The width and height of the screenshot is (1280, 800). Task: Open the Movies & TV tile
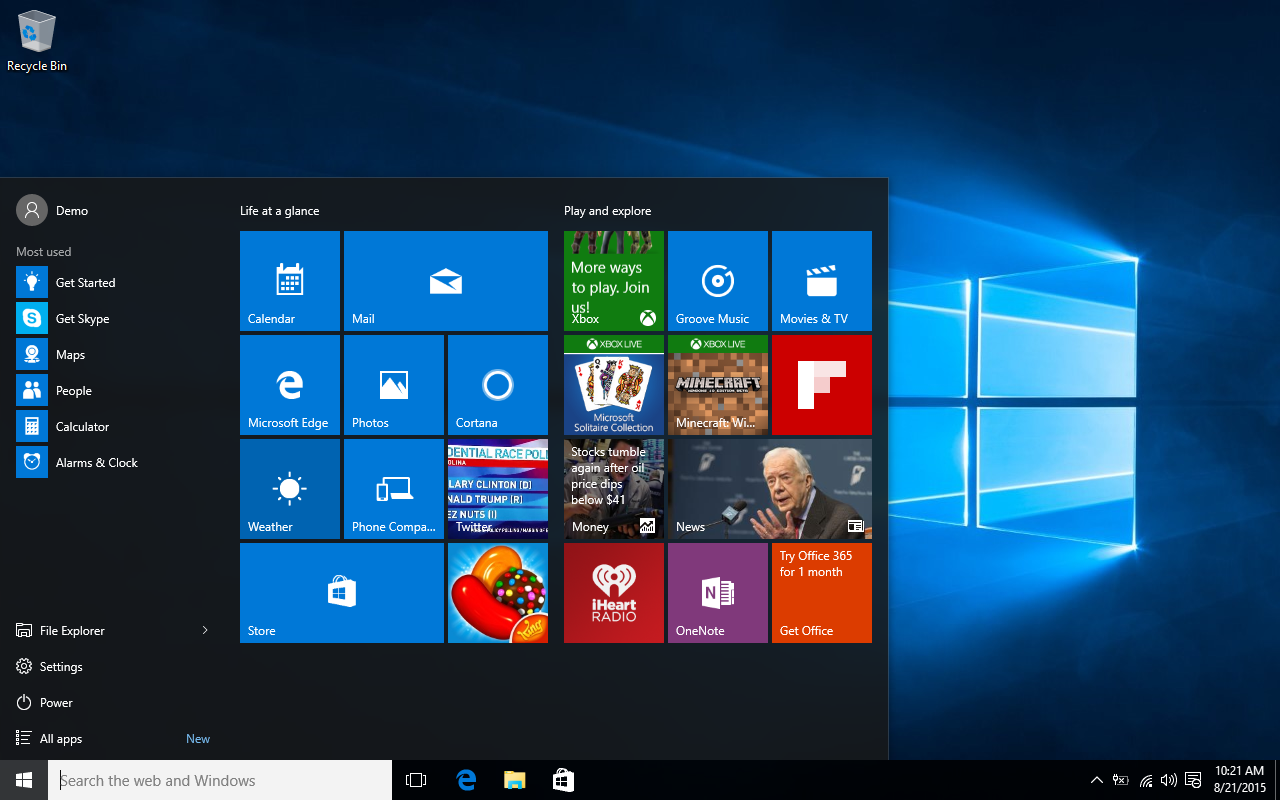pyautogui.click(x=822, y=281)
